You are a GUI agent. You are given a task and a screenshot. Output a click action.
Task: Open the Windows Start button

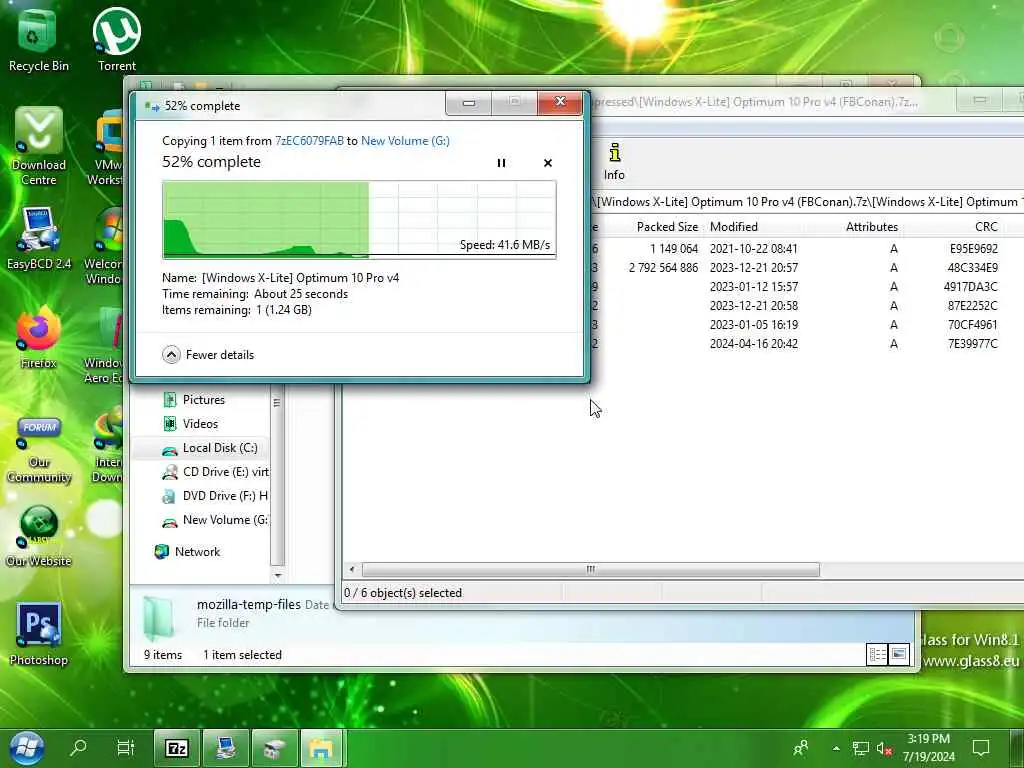(x=26, y=748)
